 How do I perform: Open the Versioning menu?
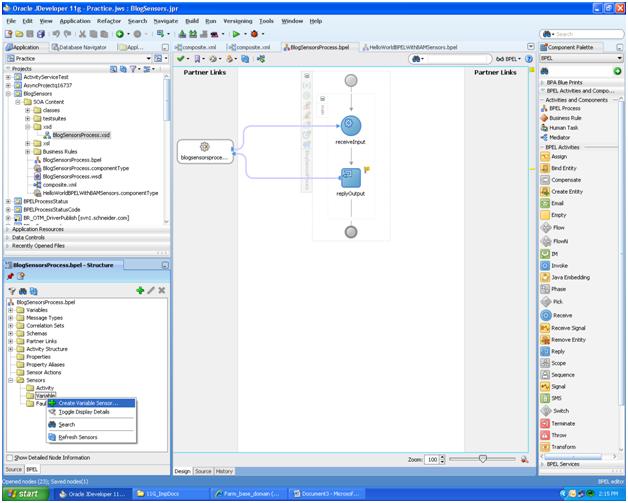click(238, 21)
